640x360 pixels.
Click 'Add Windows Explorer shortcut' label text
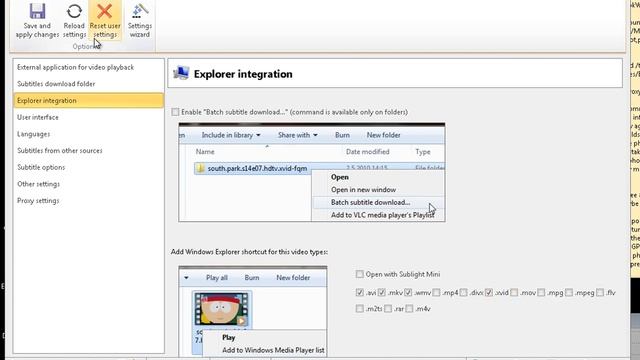(x=249, y=252)
